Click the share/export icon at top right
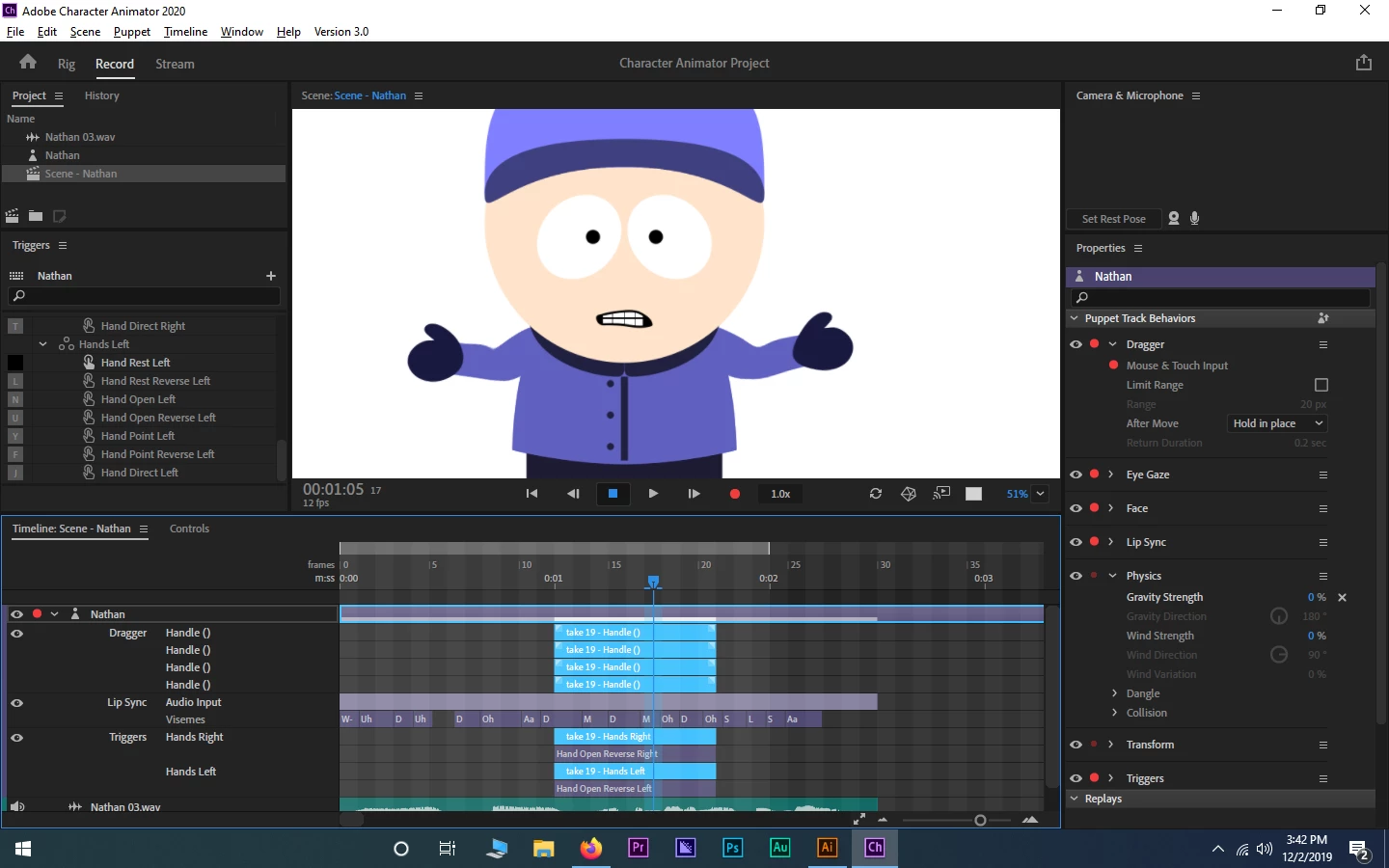1389x868 pixels. pos(1363,63)
